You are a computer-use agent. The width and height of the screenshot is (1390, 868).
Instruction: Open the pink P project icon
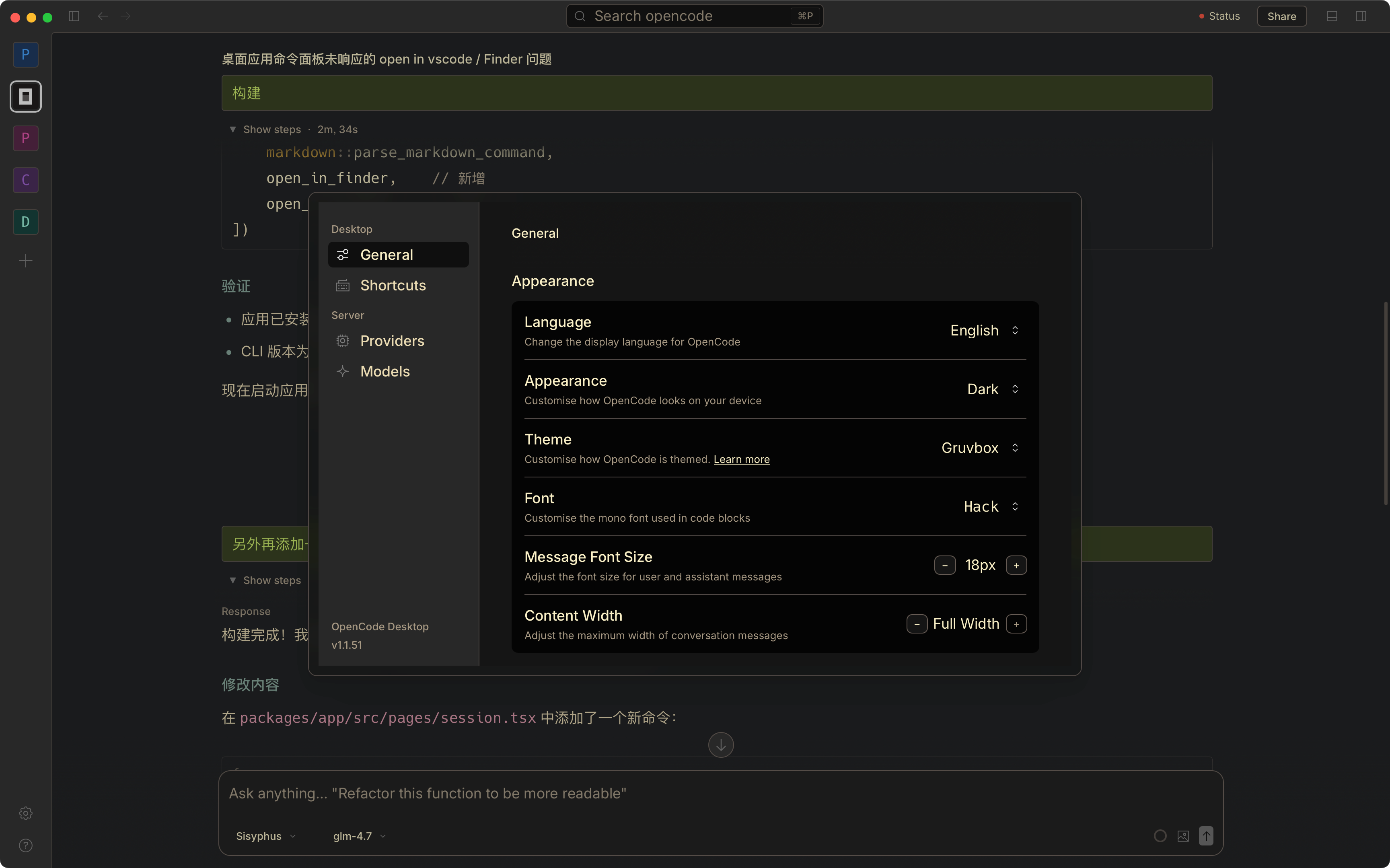pos(26,138)
